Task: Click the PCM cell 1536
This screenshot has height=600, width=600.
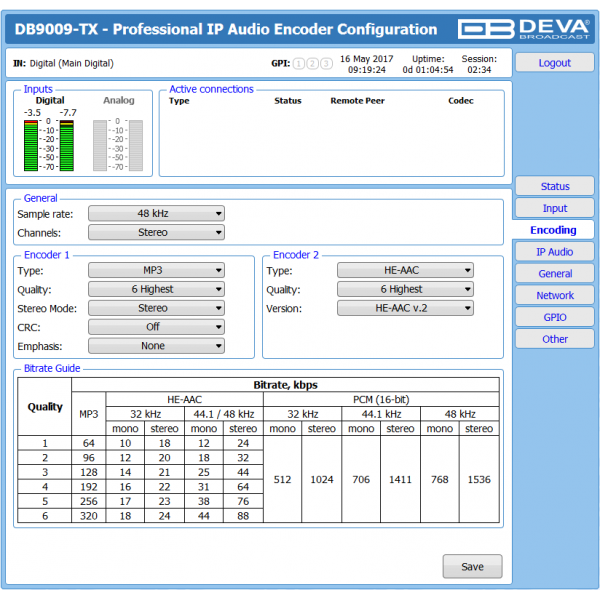Action: point(479,479)
